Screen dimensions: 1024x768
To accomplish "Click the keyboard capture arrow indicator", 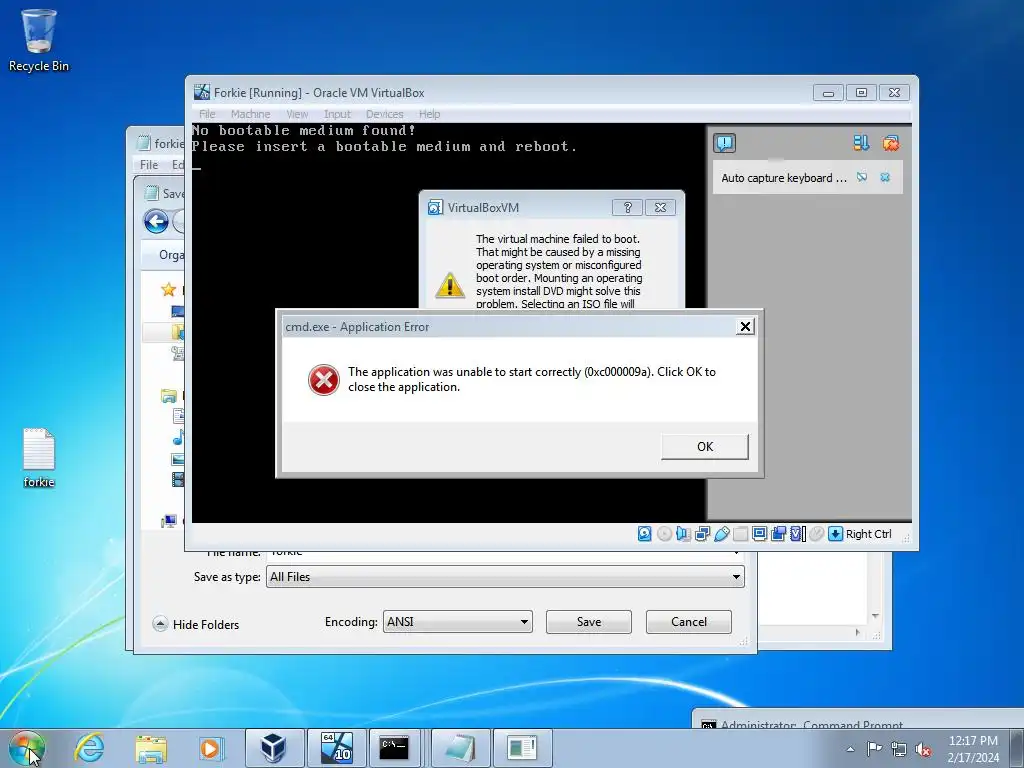I will tap(835, 534).
